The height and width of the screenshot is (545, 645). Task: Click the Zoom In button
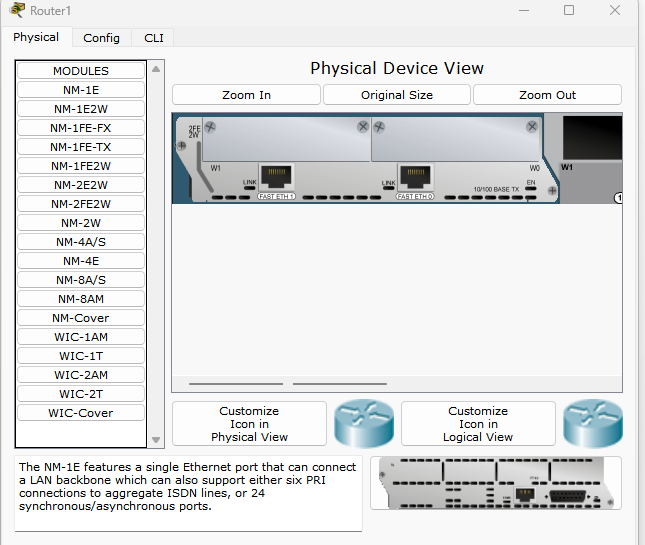click(x=246, y=95)
